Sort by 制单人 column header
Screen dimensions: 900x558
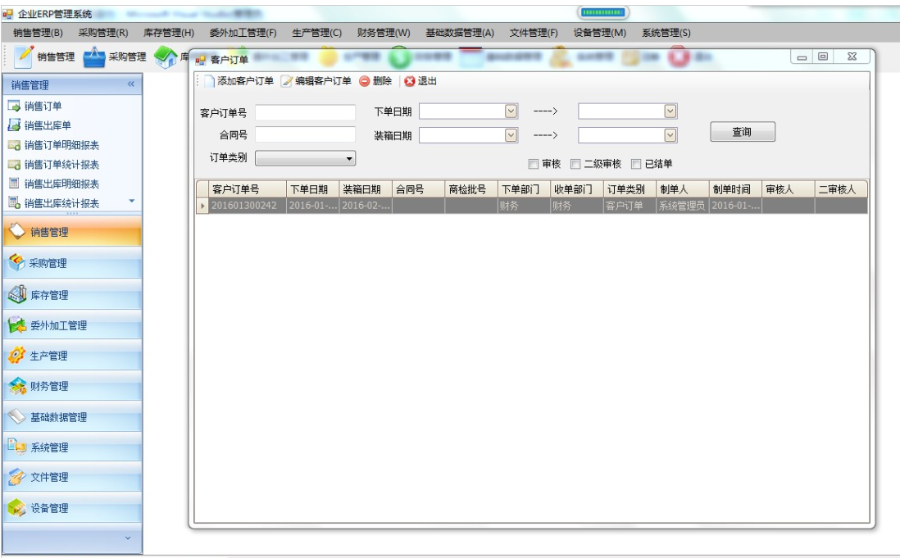[682, 189]
